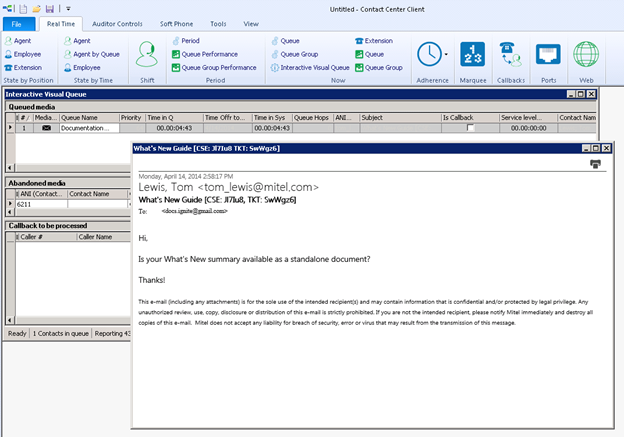
Task: Open the Web browser monitor
Action: tap(586, 54)
